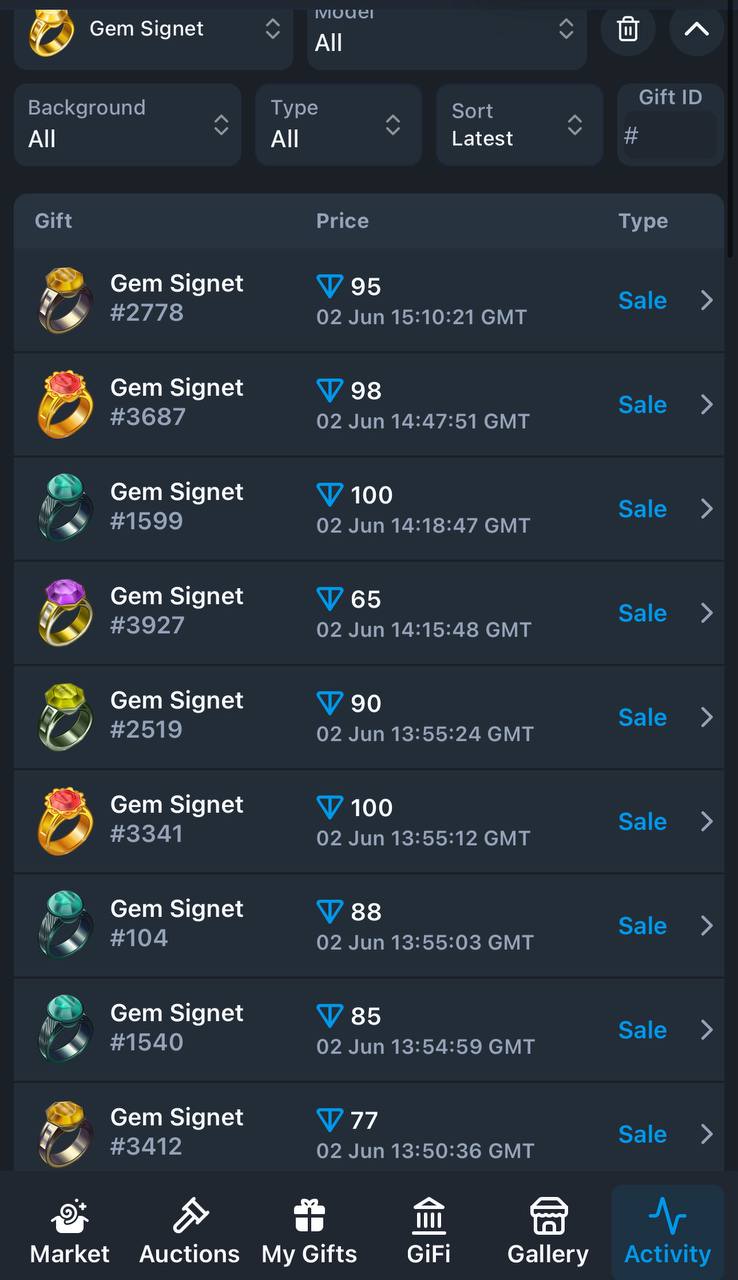Open the Type filter dropdown

(339, 125)
